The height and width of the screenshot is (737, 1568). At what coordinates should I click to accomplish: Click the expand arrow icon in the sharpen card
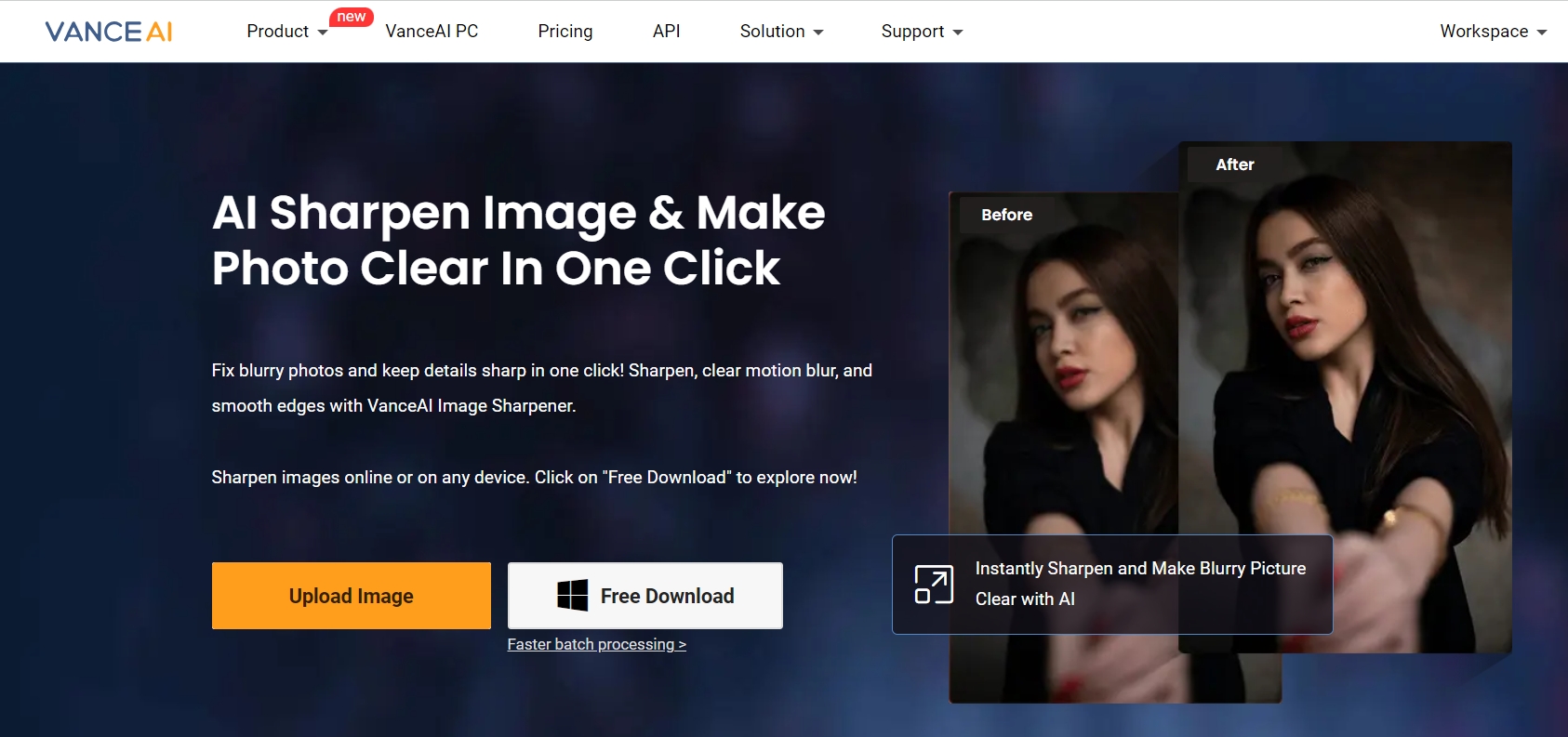tap(934, 585)
